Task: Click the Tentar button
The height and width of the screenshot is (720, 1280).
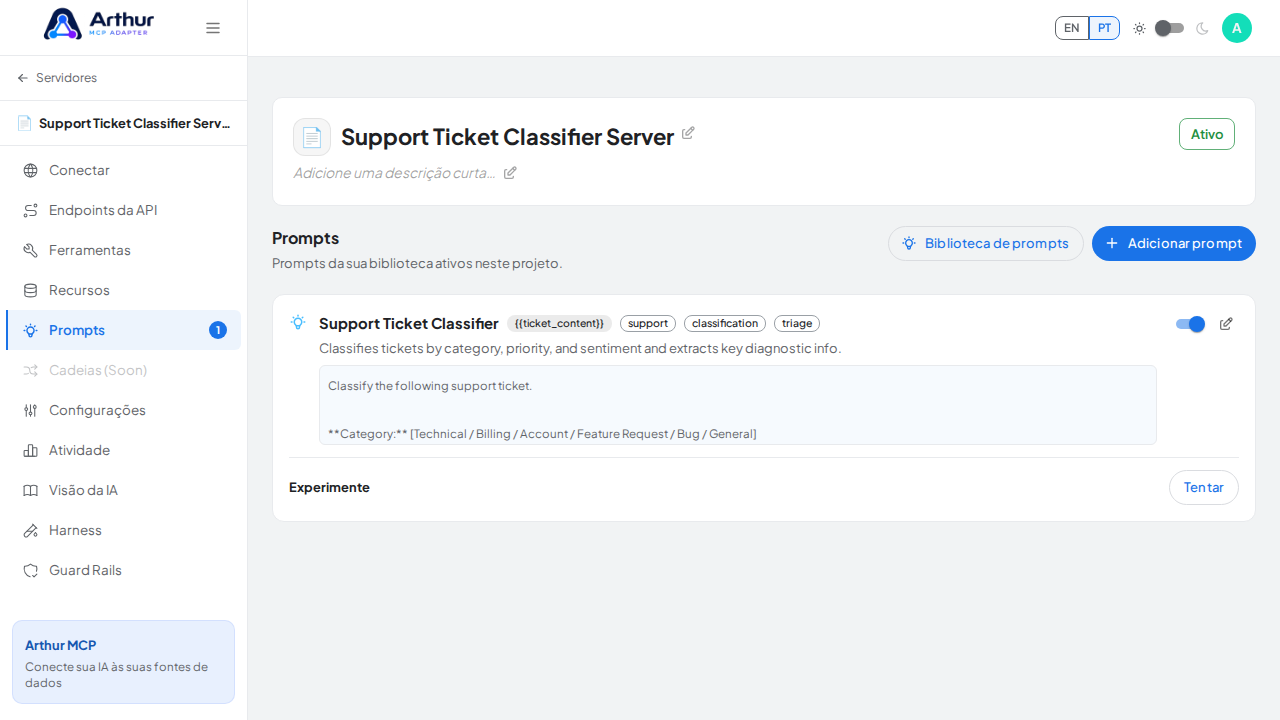Action: (x=1204, y=488)
